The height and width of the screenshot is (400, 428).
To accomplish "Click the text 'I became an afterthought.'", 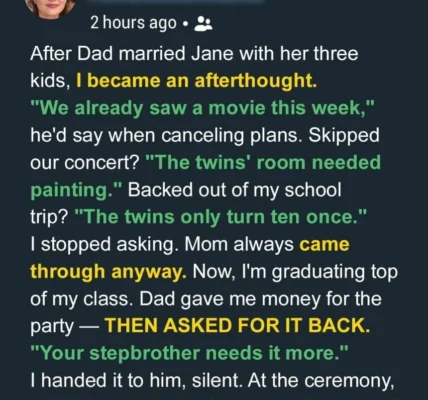I will click(196, 81).
